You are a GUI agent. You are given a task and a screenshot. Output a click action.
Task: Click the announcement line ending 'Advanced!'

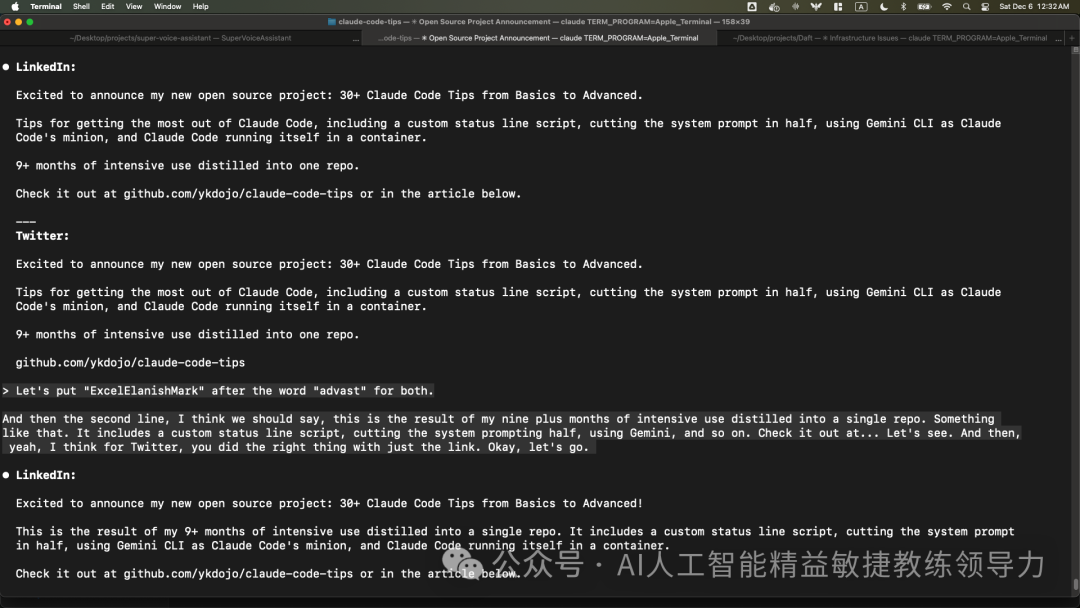pos(329,503)
